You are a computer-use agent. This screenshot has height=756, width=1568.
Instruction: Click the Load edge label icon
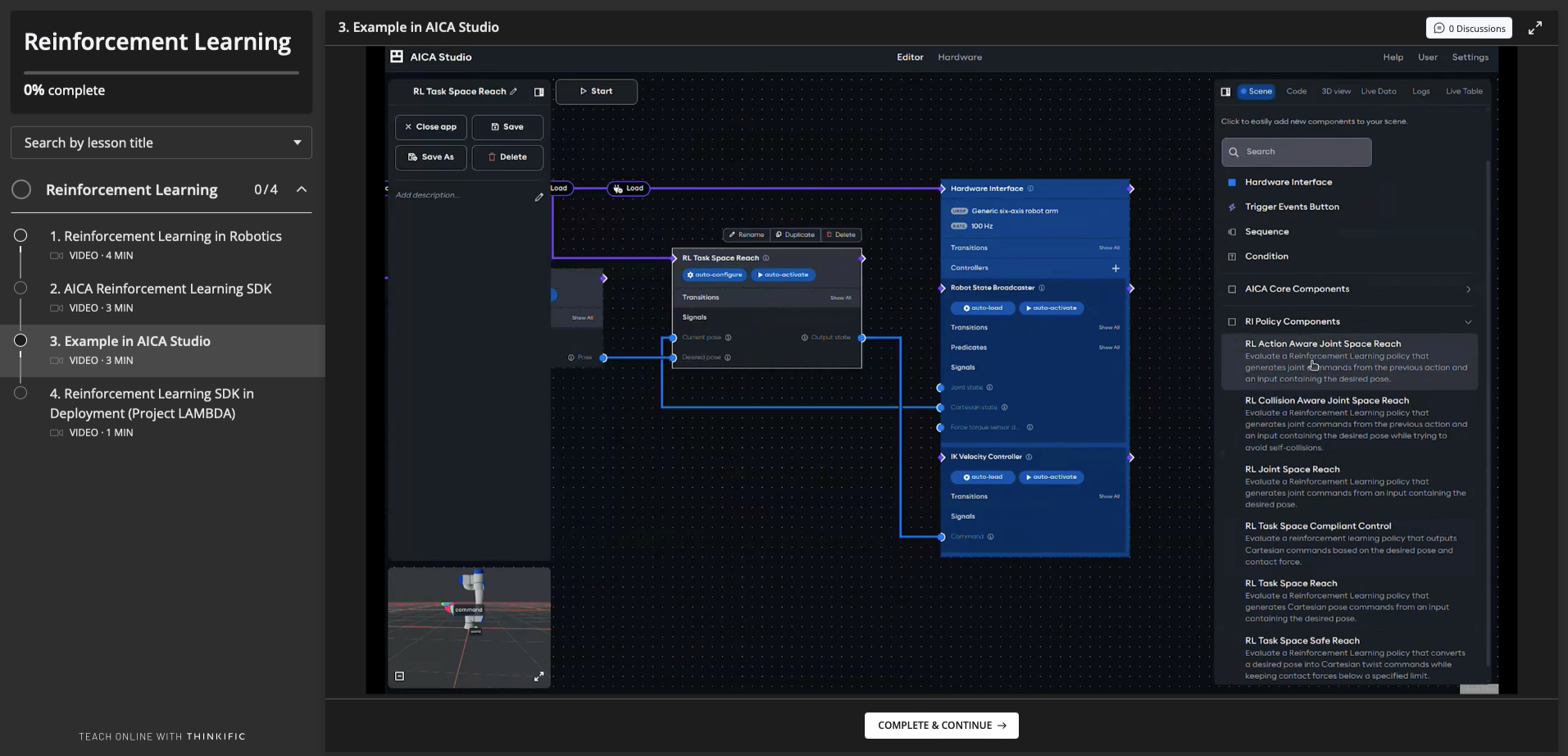(x=618, y=189)
